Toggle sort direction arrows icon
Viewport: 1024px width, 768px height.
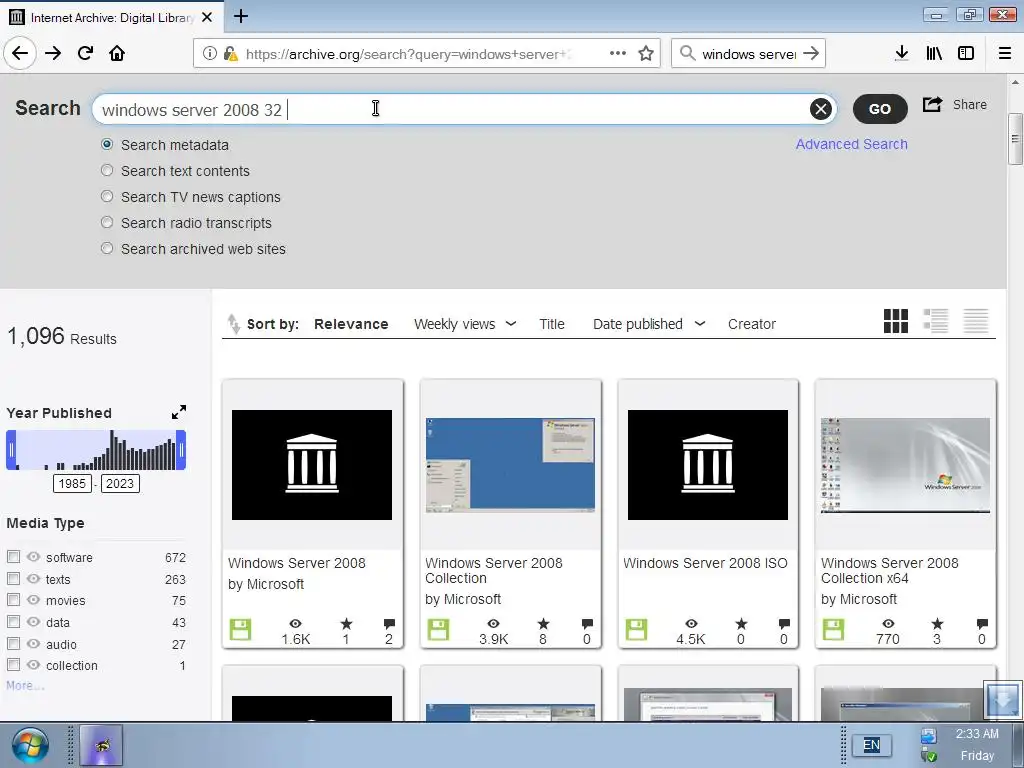click(233, 323)
